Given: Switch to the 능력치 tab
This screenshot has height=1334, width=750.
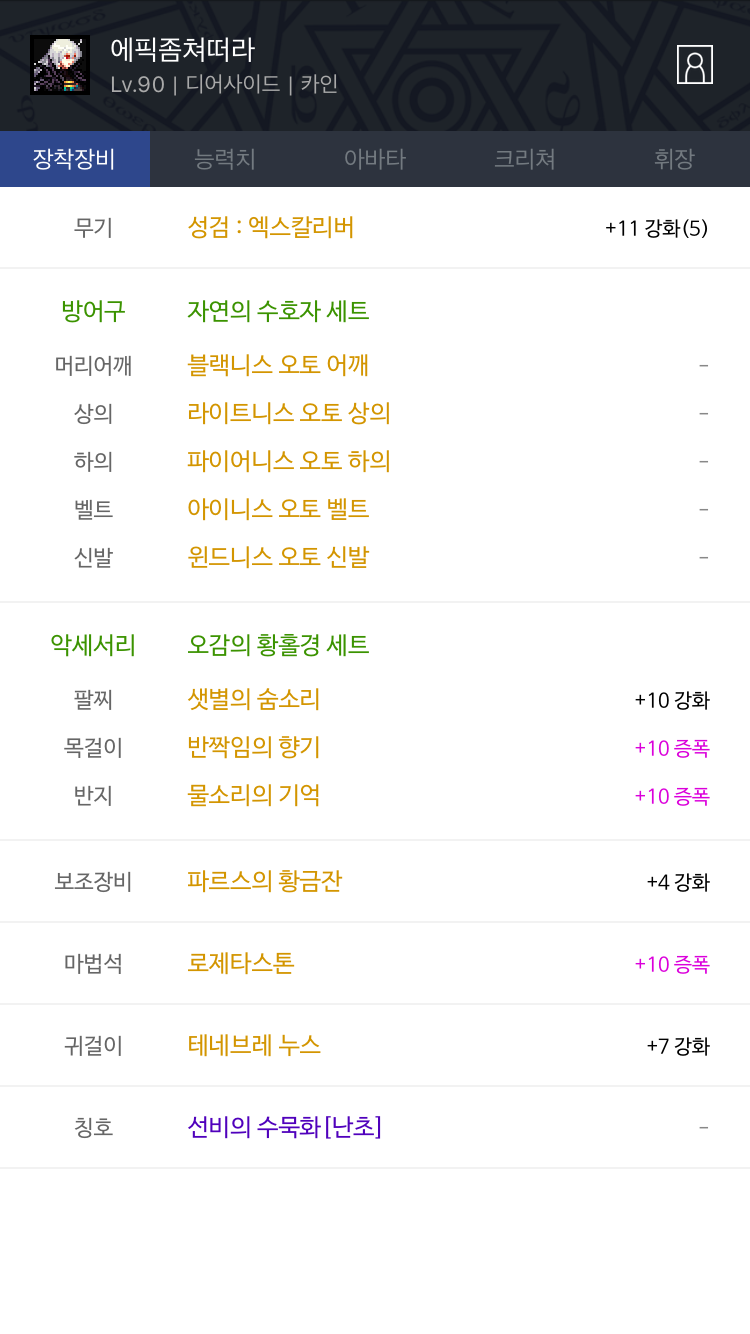Looking at the screenshot, I should (x=225, y=159).
